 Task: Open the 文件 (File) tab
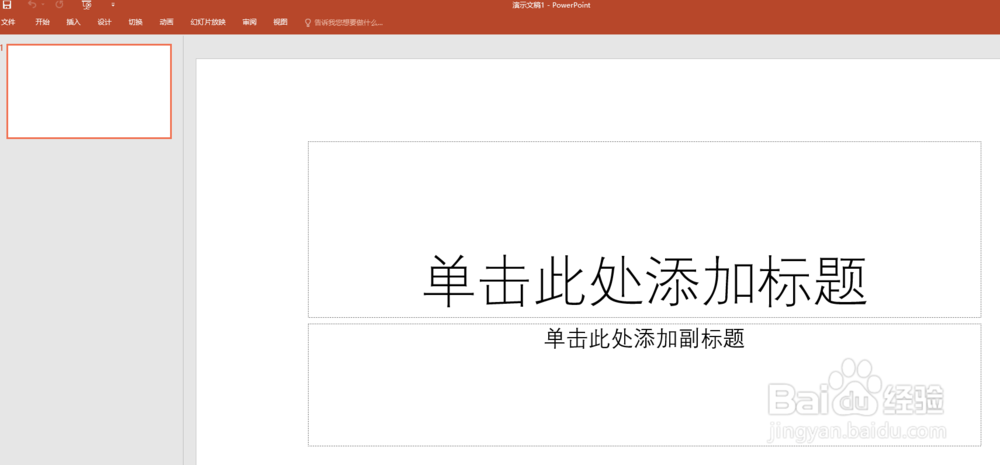(x=8, y=22)
